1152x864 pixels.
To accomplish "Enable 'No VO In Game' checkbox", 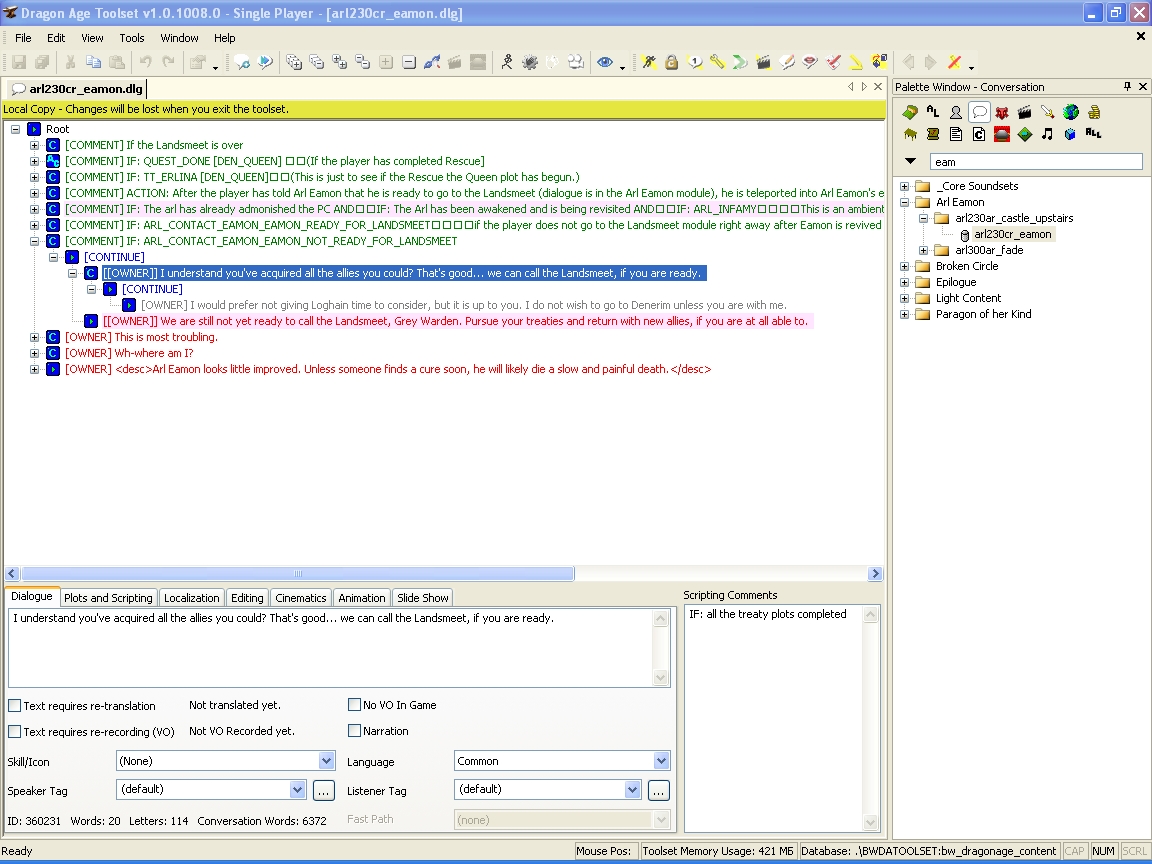I will click(354, 705).
